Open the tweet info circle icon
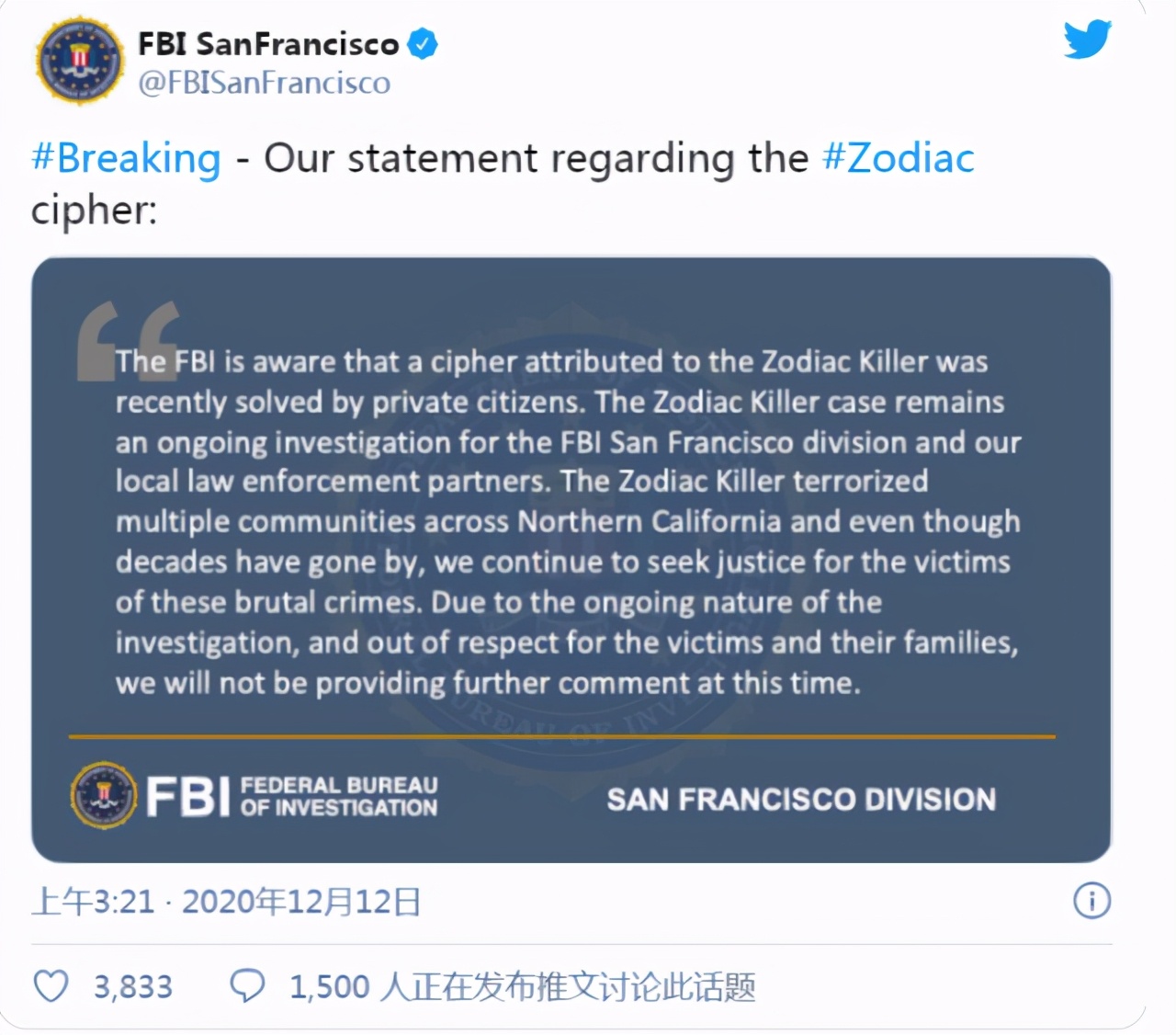 (x=1091, y=901)
